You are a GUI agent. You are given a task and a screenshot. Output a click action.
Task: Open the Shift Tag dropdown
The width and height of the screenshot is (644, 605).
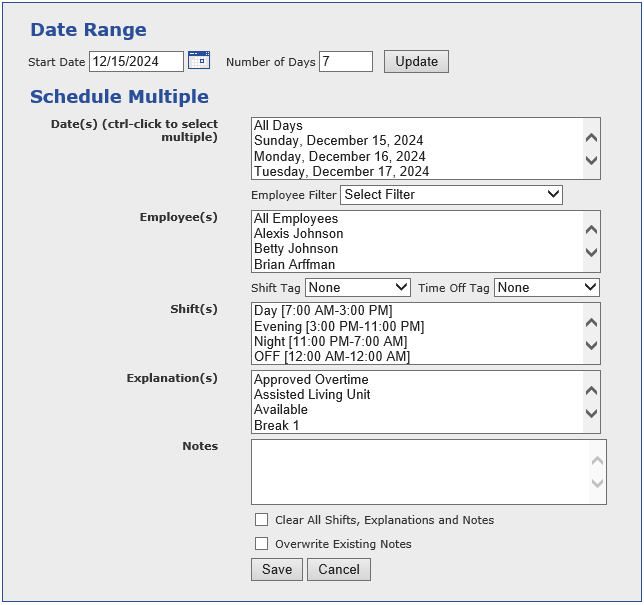pos(358,288)
